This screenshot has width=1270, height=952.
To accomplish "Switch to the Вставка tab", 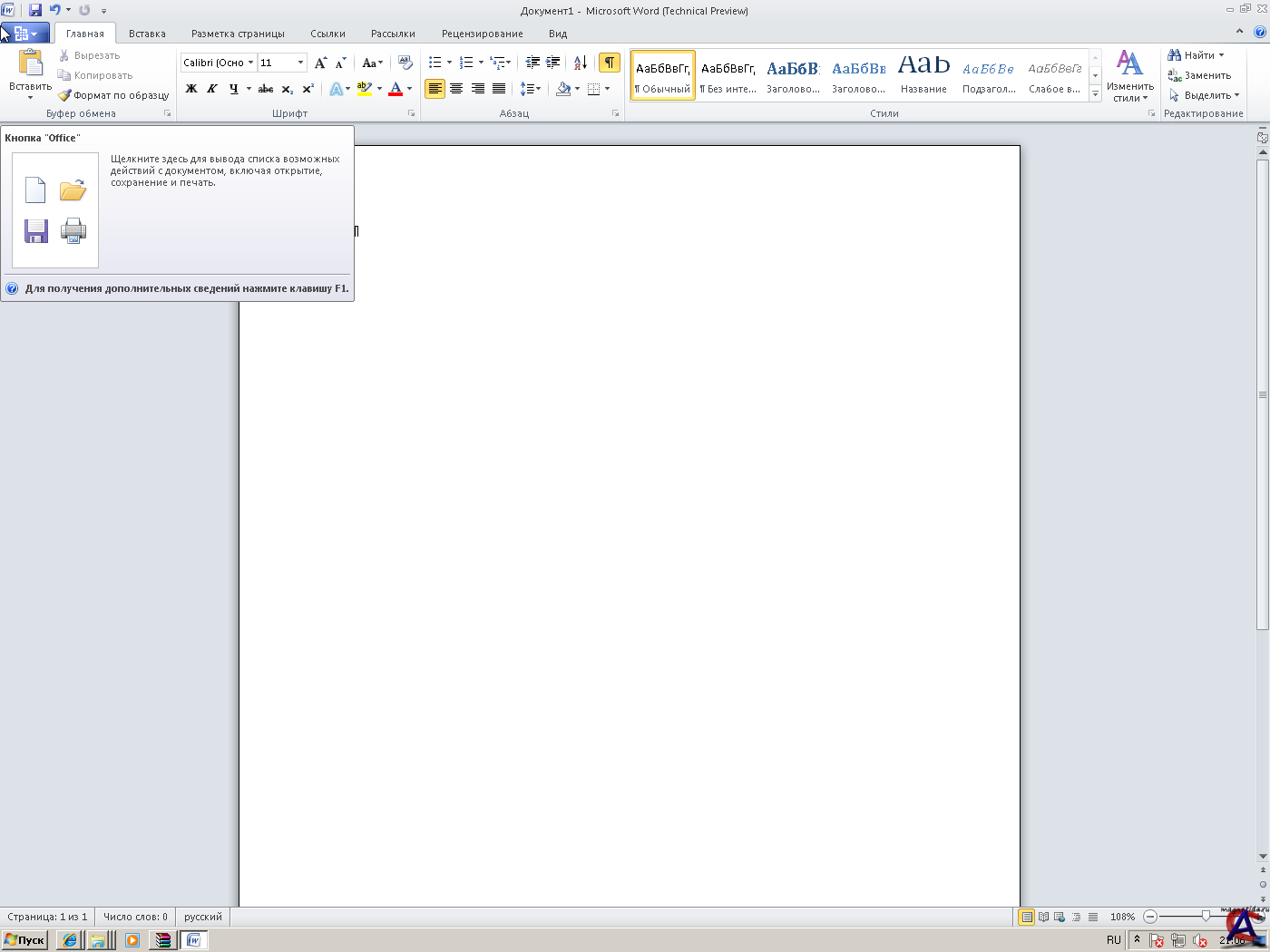I will 147,34.
